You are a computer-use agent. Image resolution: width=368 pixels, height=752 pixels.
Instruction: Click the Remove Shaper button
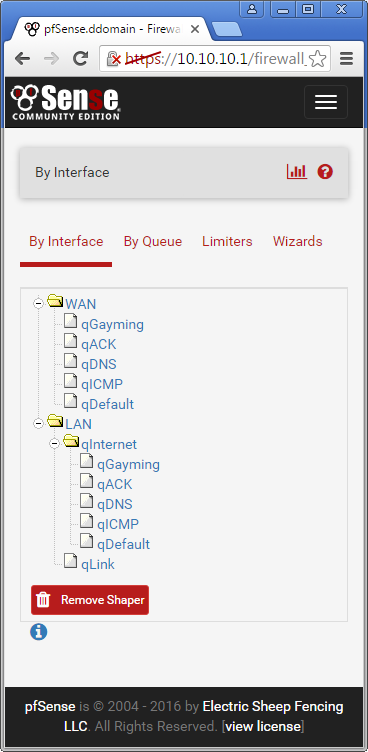click(90, 600)
